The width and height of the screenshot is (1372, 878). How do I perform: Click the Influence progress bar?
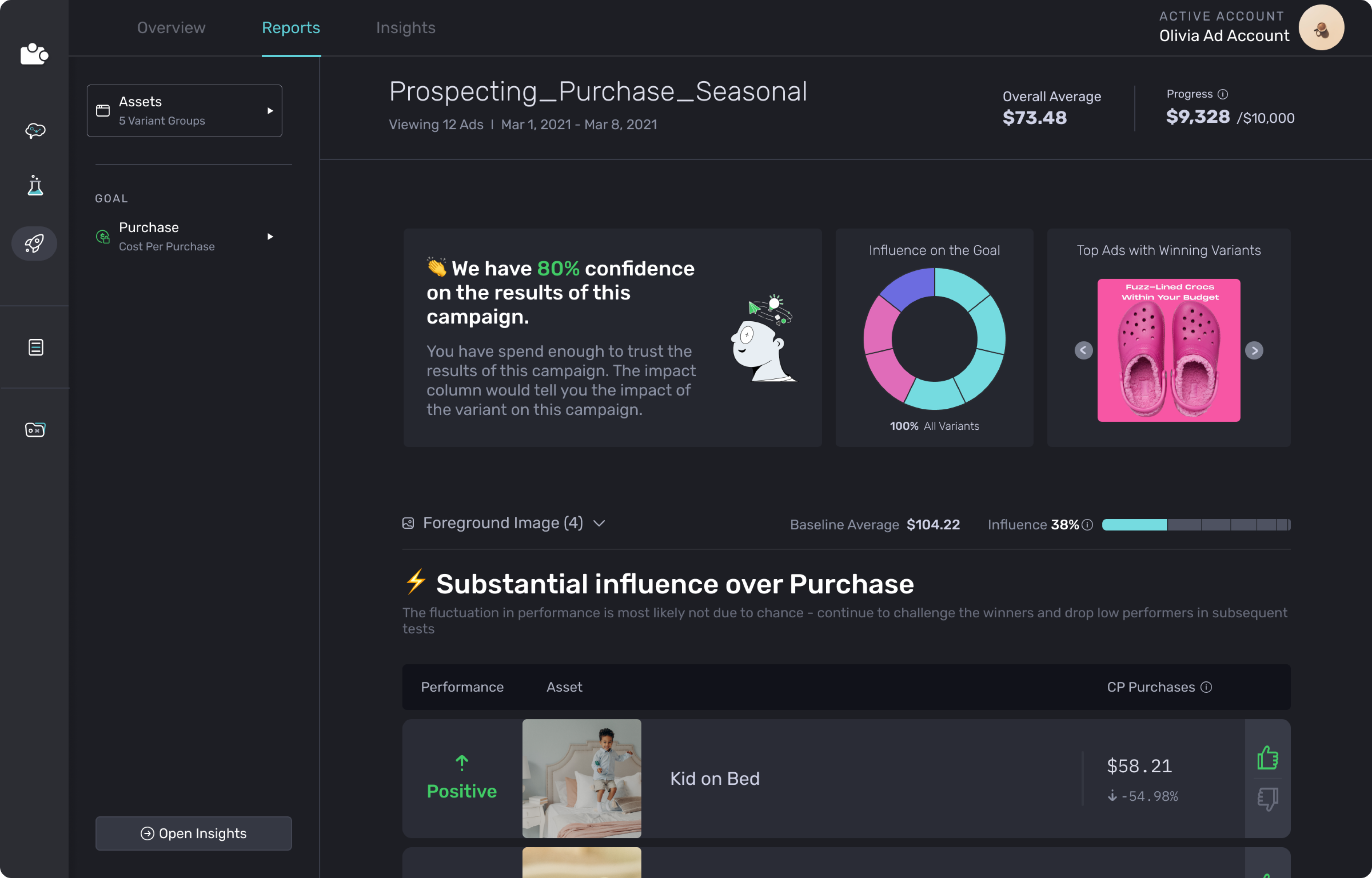point(1196,524)
